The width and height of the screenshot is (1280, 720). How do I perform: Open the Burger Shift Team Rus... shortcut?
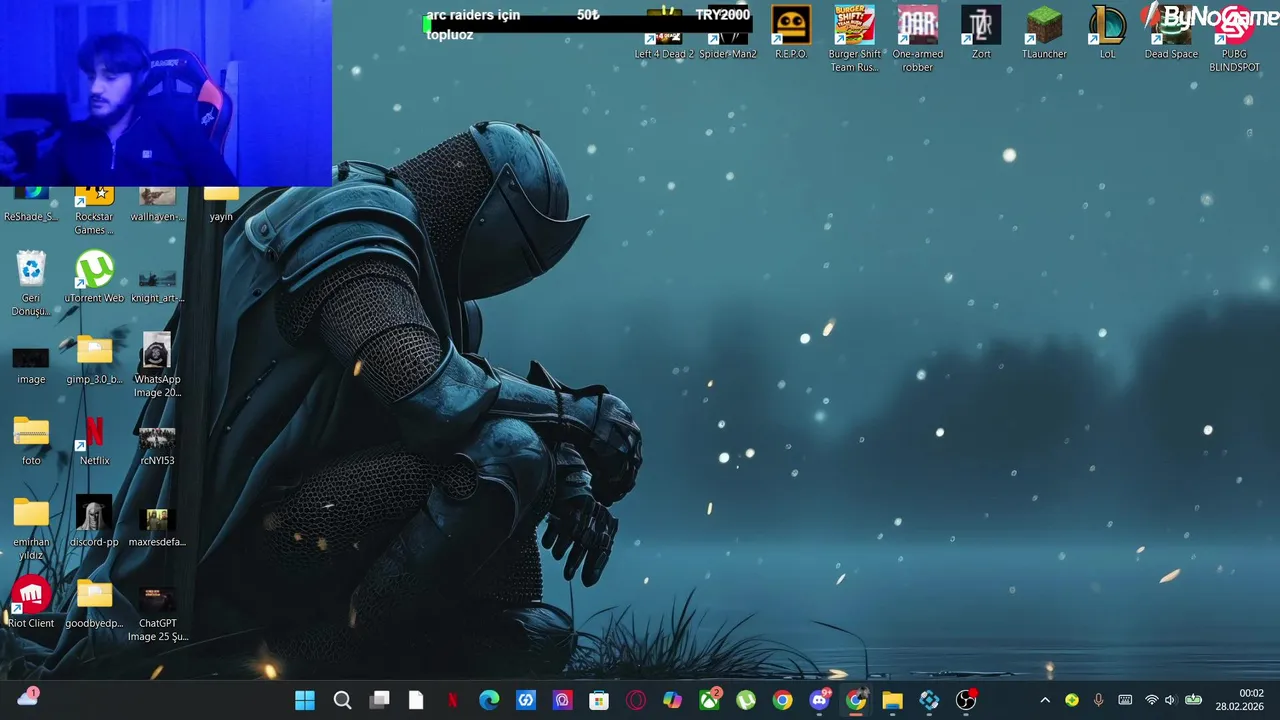pos(855,39)
